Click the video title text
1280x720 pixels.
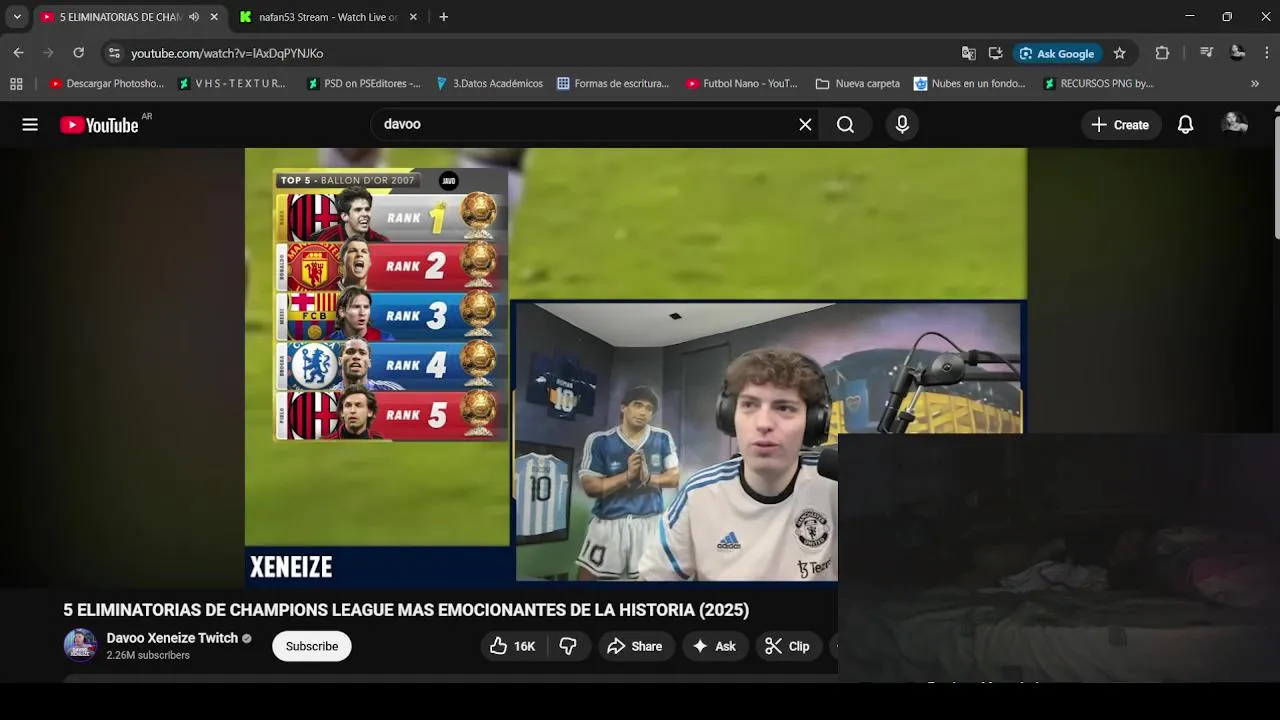(406, 610)
